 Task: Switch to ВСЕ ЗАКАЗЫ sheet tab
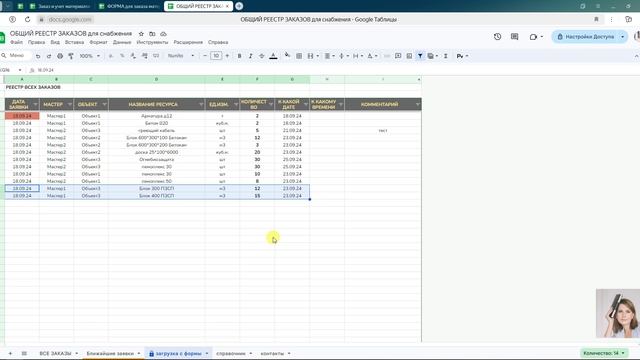56,353
